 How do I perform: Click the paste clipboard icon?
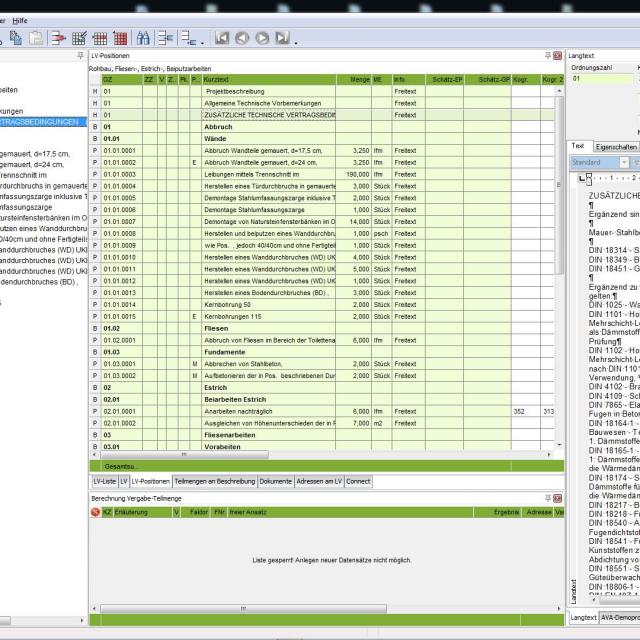pos(35,38)
